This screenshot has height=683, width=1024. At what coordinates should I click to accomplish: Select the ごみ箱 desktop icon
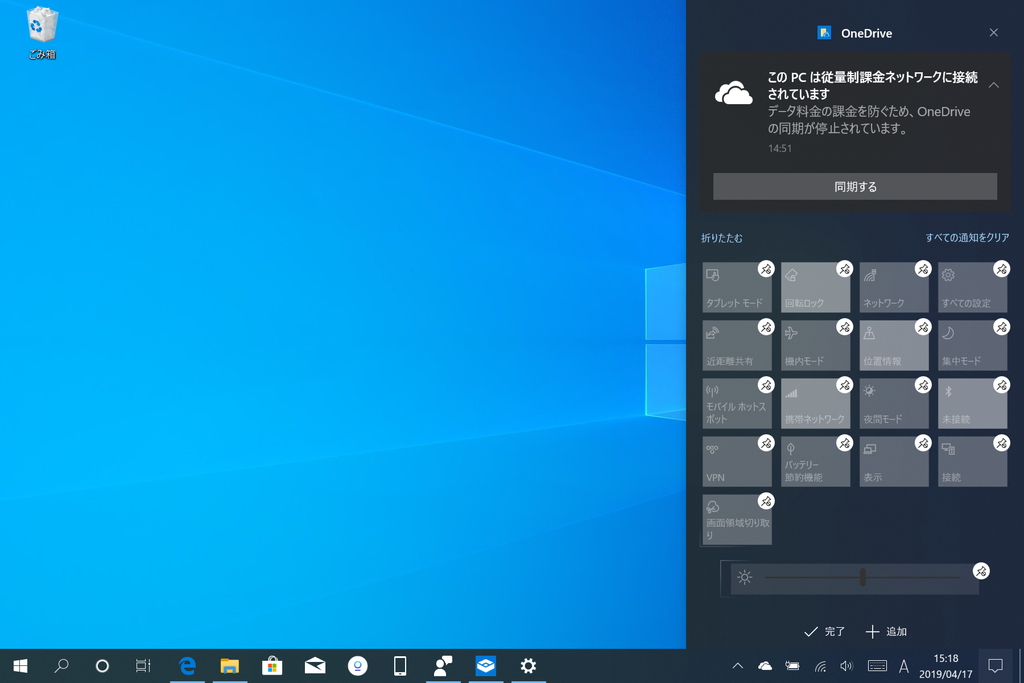42,33
